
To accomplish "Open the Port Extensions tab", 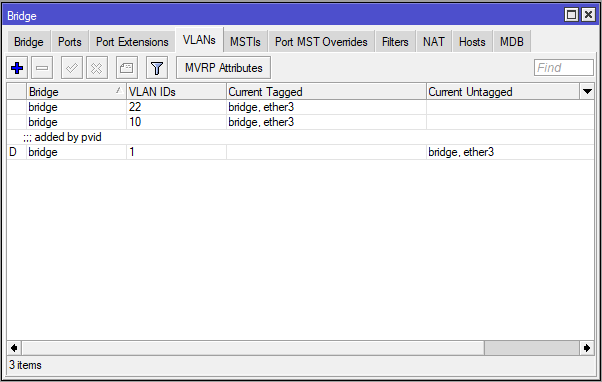I will (132, 41).
